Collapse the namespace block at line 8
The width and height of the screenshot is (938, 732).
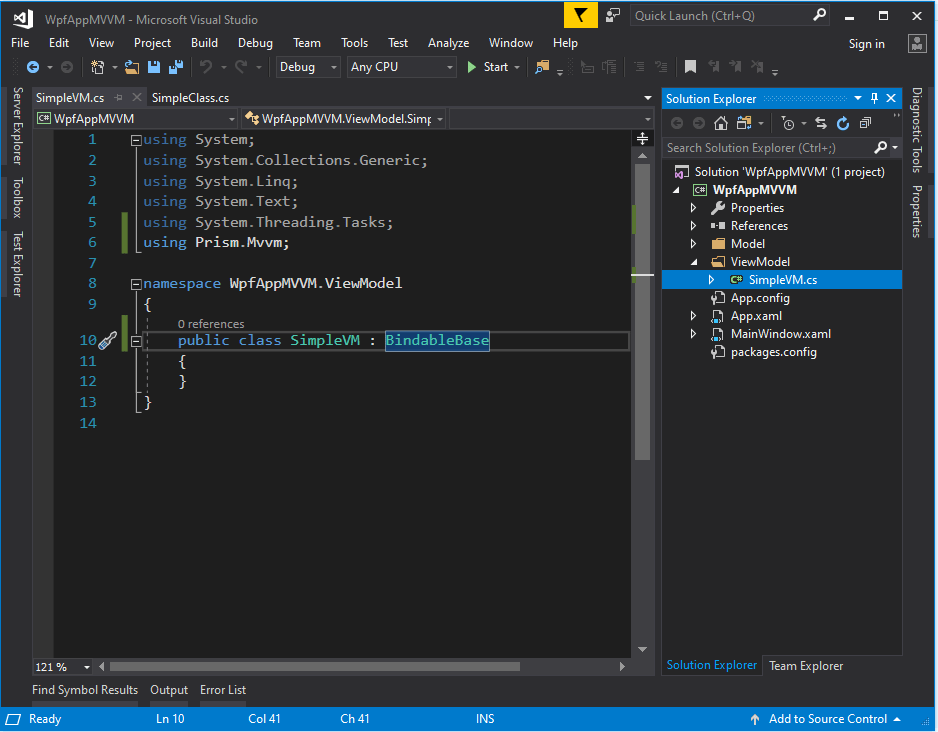point(136,284)
